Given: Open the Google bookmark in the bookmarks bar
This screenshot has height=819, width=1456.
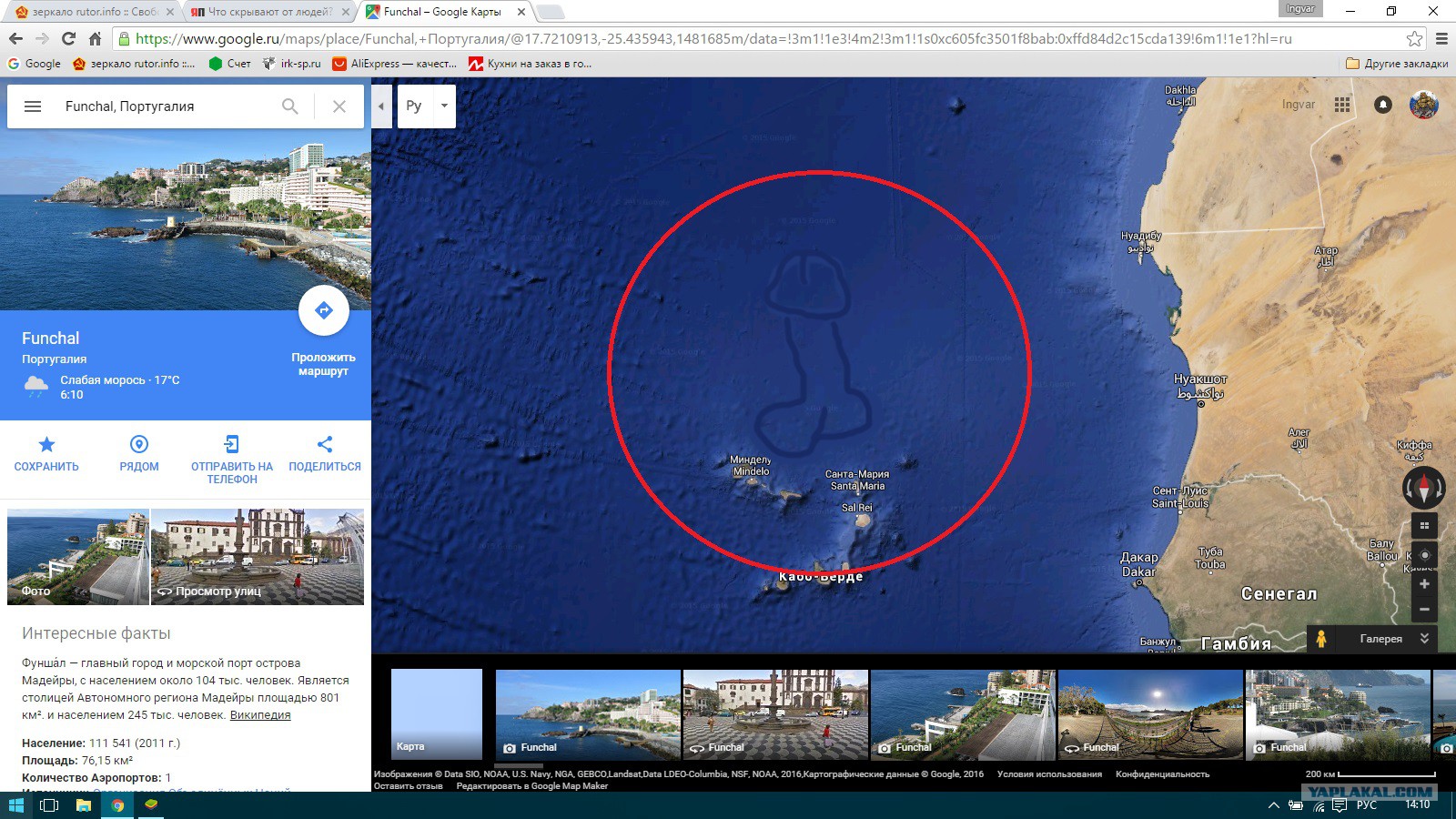Looking at the screenshot, I should click(x=34, y=64).
